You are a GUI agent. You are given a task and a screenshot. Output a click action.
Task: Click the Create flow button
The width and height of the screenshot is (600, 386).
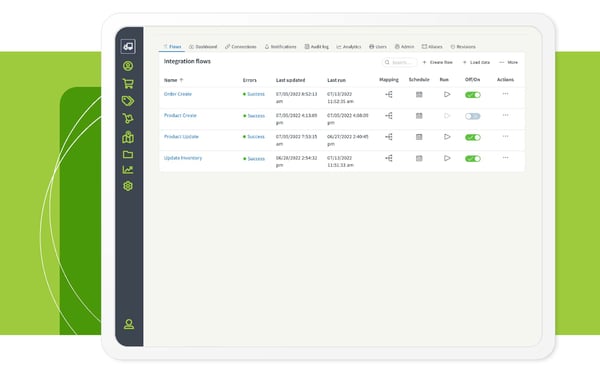click(437, 62)
